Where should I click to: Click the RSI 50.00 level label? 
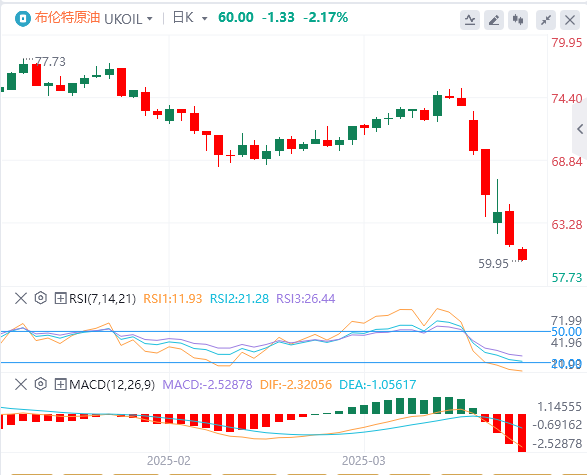(x=567, y=332)
